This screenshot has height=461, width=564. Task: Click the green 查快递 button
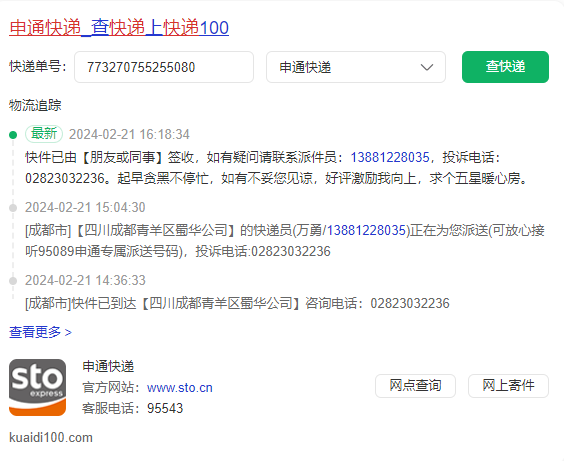(x=505, y=67)
